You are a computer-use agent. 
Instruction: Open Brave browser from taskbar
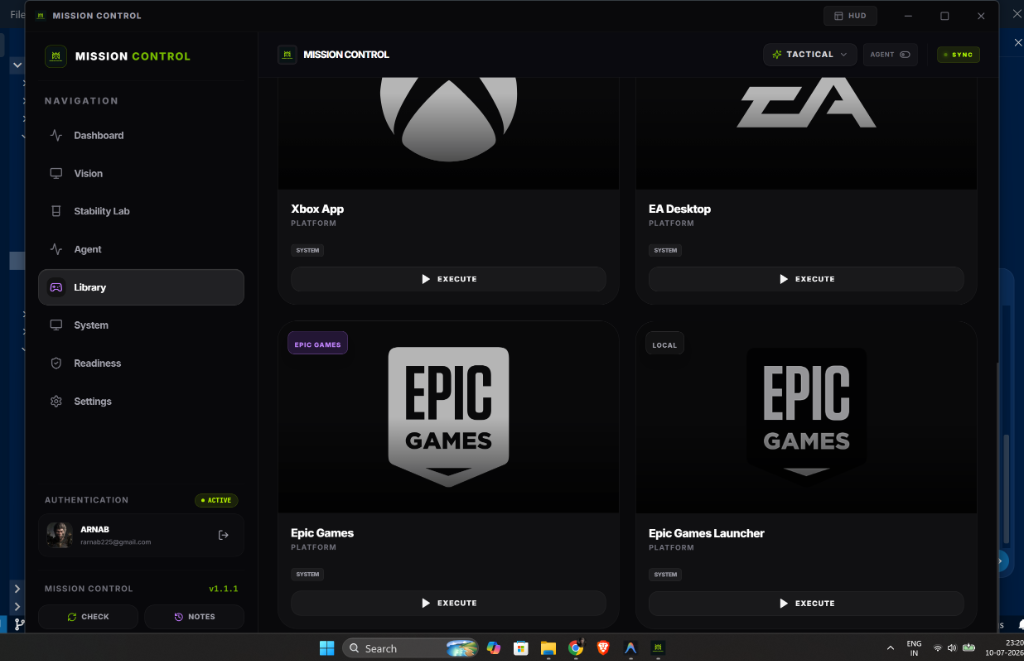point(603,648)
